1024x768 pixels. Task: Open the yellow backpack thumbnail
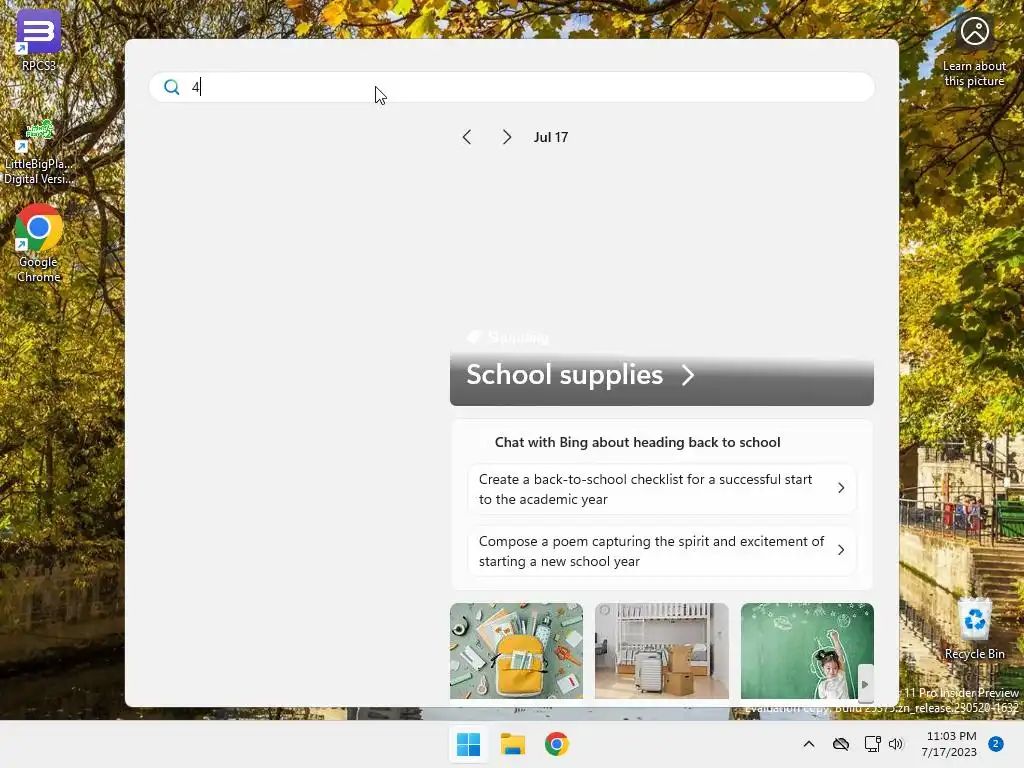click(516, 650)
